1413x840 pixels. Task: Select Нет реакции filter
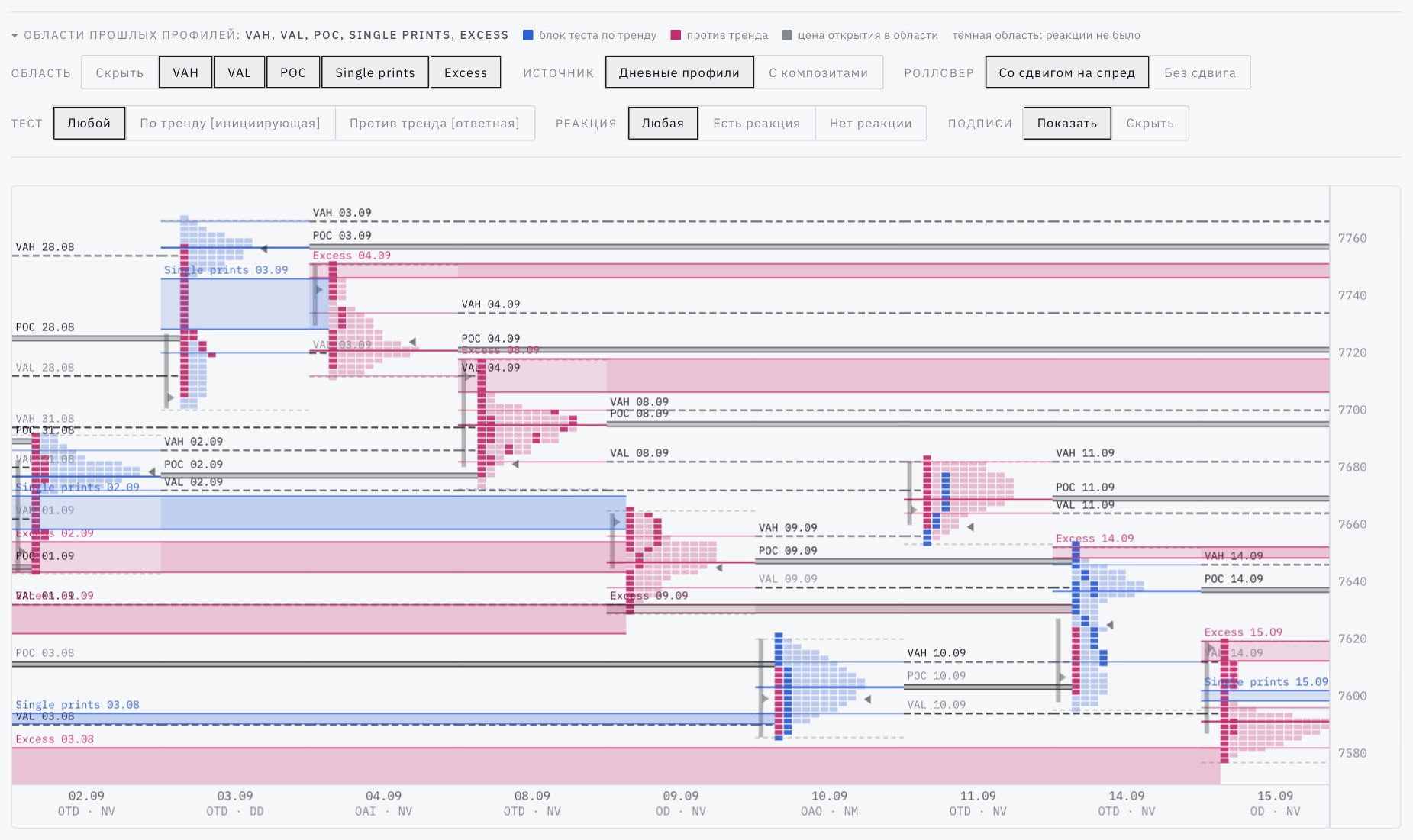click(871, 123)
